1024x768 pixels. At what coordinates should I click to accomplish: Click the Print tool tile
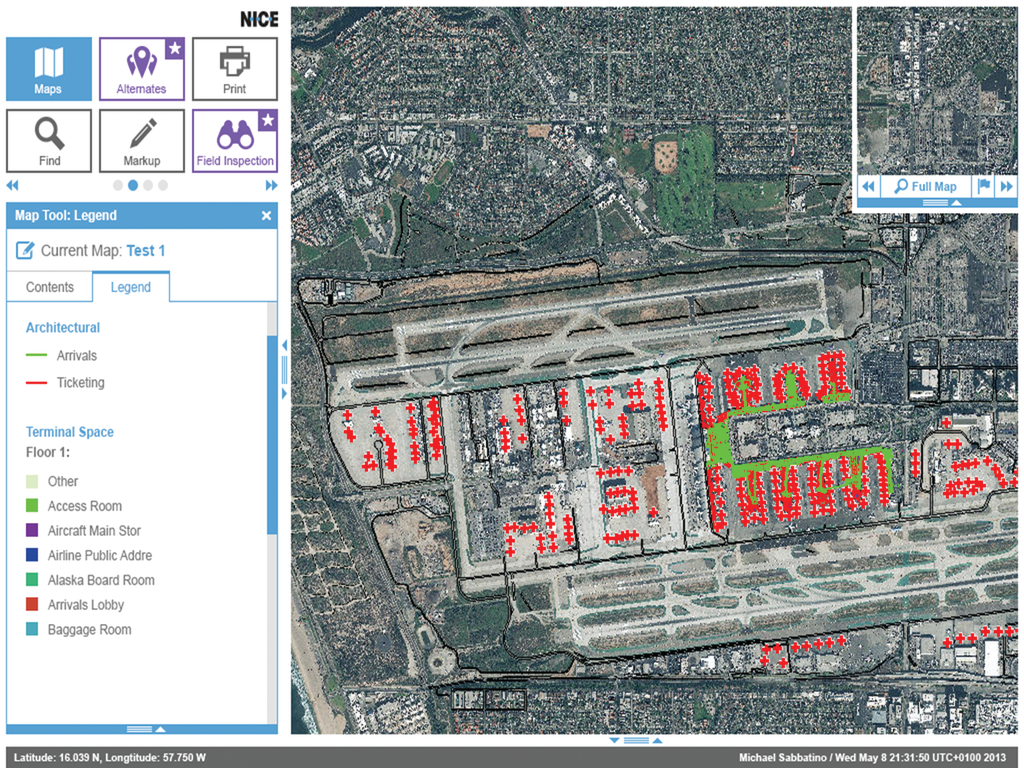tap(234, 69)
